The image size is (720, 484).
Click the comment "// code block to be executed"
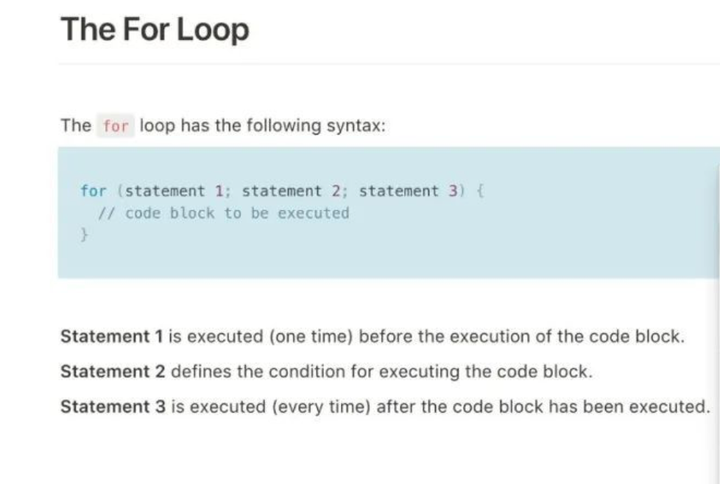pos(224,213)
